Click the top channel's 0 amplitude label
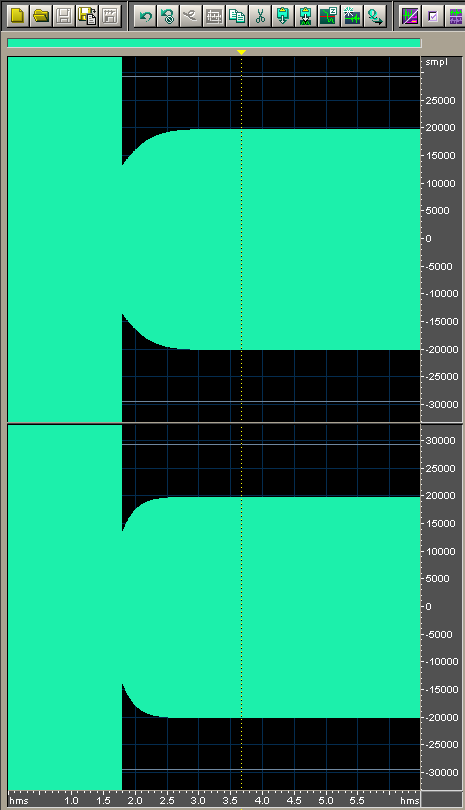465x810 pixels. point(428,239)
